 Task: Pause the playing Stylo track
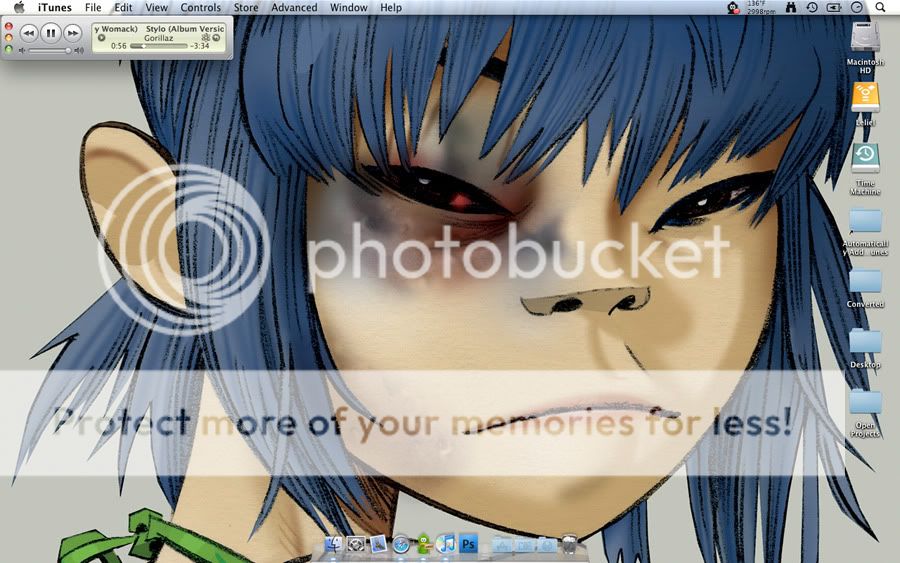click(50, 33)
